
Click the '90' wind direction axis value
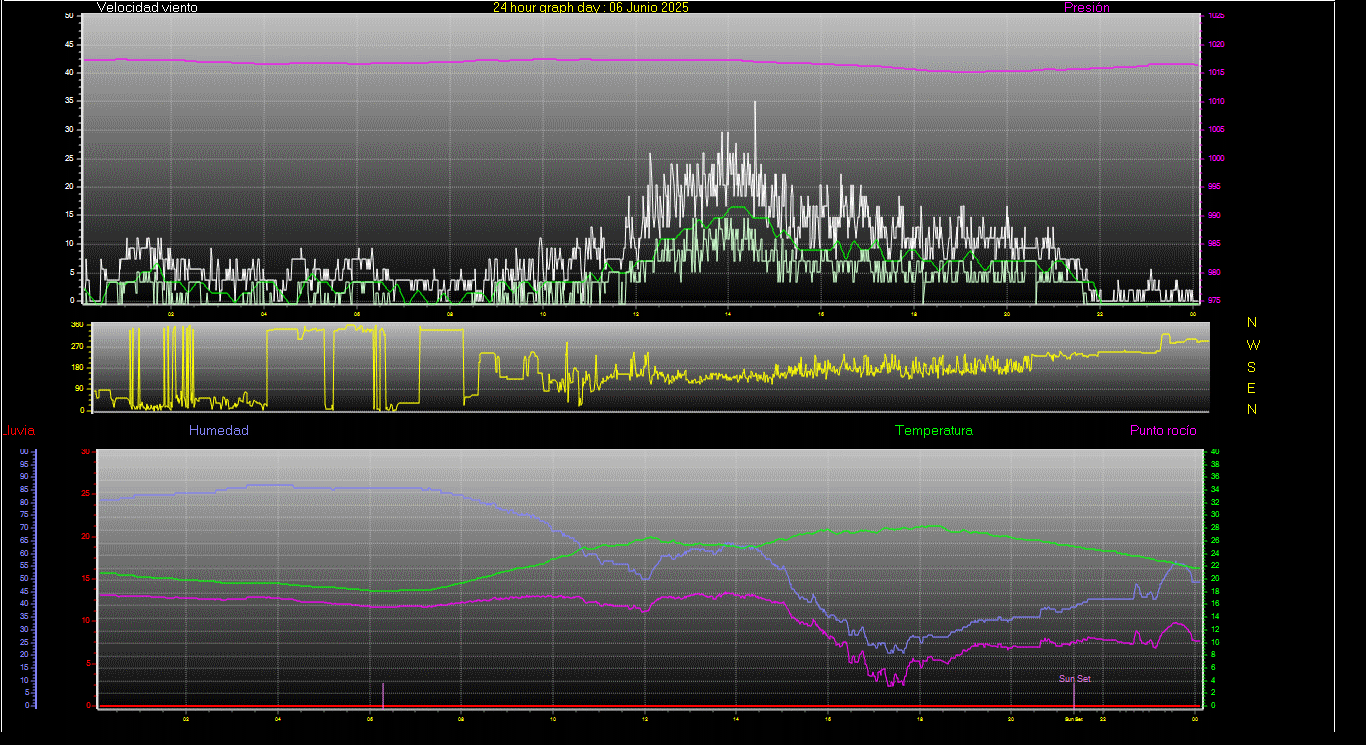pos(78,389)
